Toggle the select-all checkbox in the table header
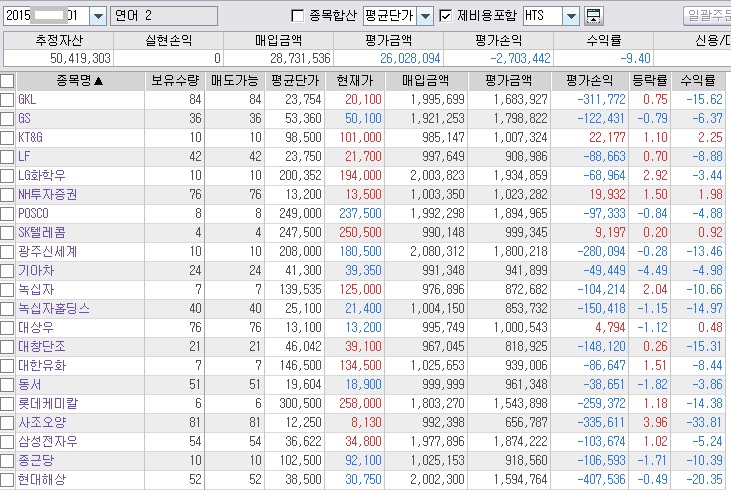Viewport: 731px width, 495px height. 7,81
